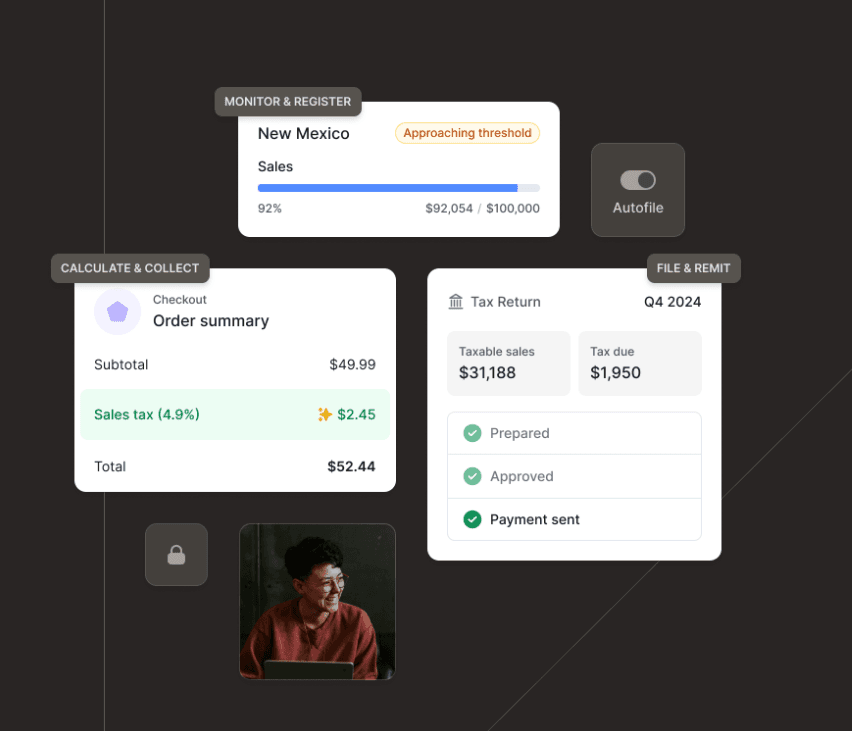Click the Prepared green checkmark icon
Screen dimensions: 852x731
point(472,433)
